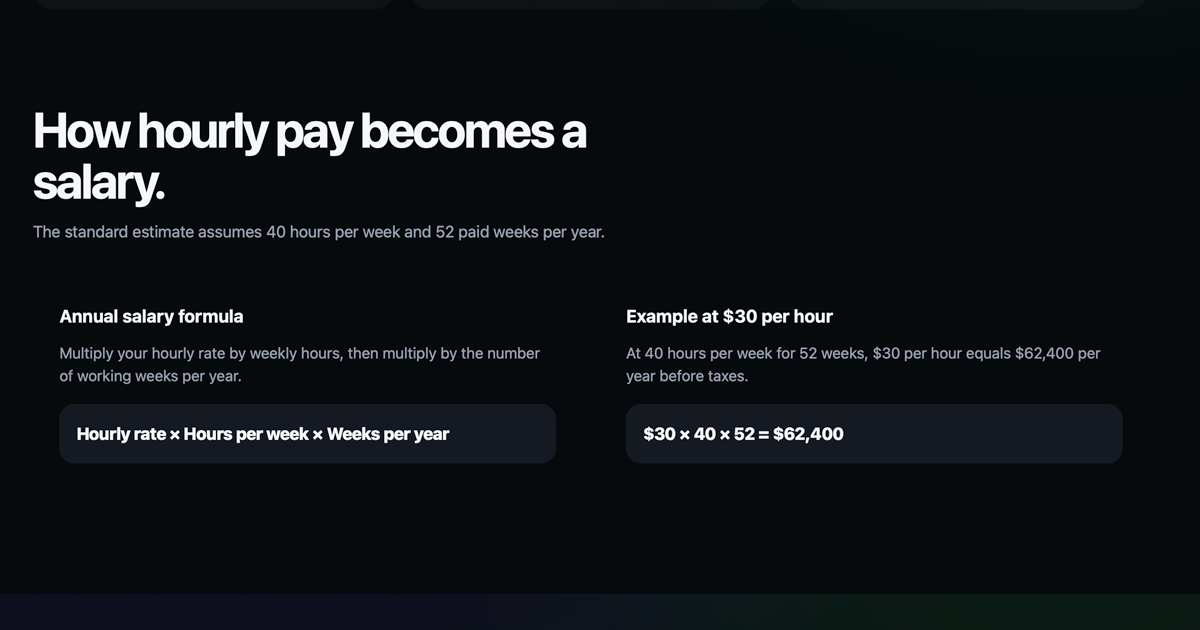This screenshot has height=630, width=1200.
Task: Click the gradient band at the page bottom
Action: 600,612
